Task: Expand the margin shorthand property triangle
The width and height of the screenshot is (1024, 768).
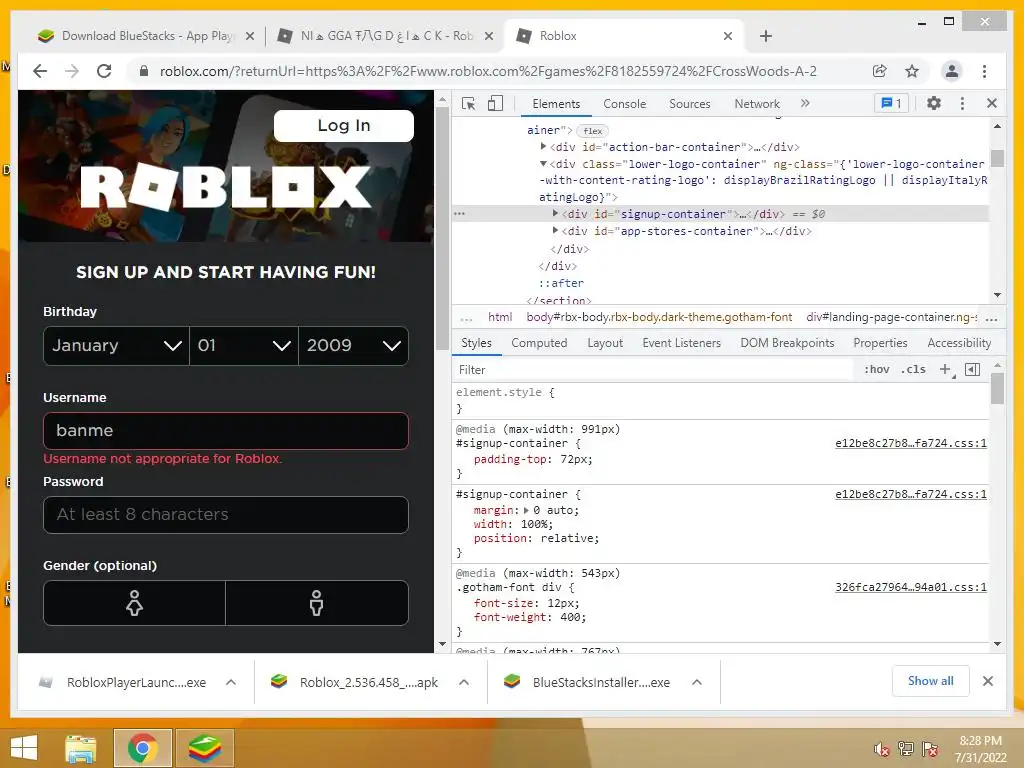Action: click(526, 510)
